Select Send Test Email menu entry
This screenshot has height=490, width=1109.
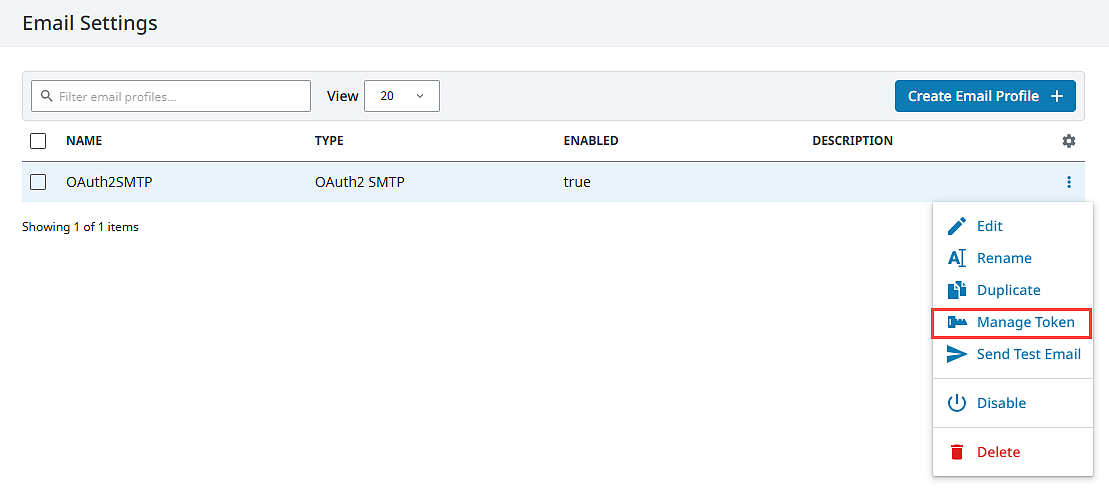(1012, 354)
